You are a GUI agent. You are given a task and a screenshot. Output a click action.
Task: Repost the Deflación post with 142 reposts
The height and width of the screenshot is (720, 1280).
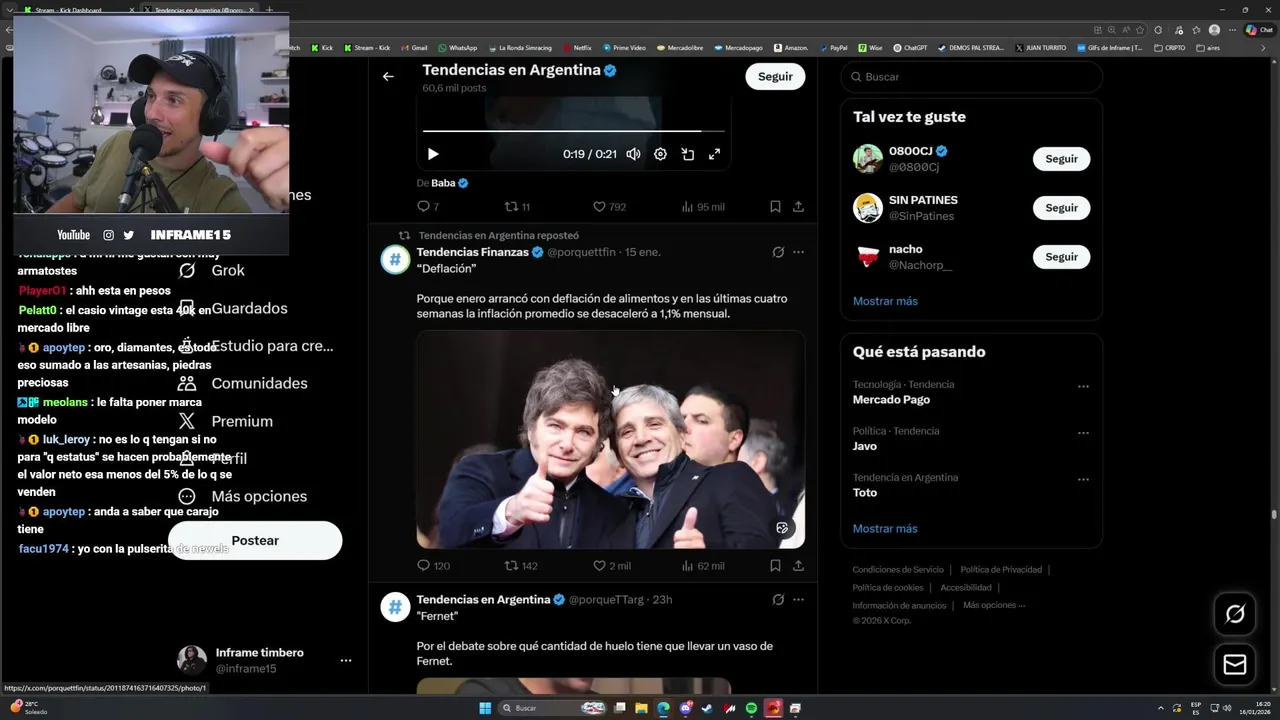click(x=521, y=566)
